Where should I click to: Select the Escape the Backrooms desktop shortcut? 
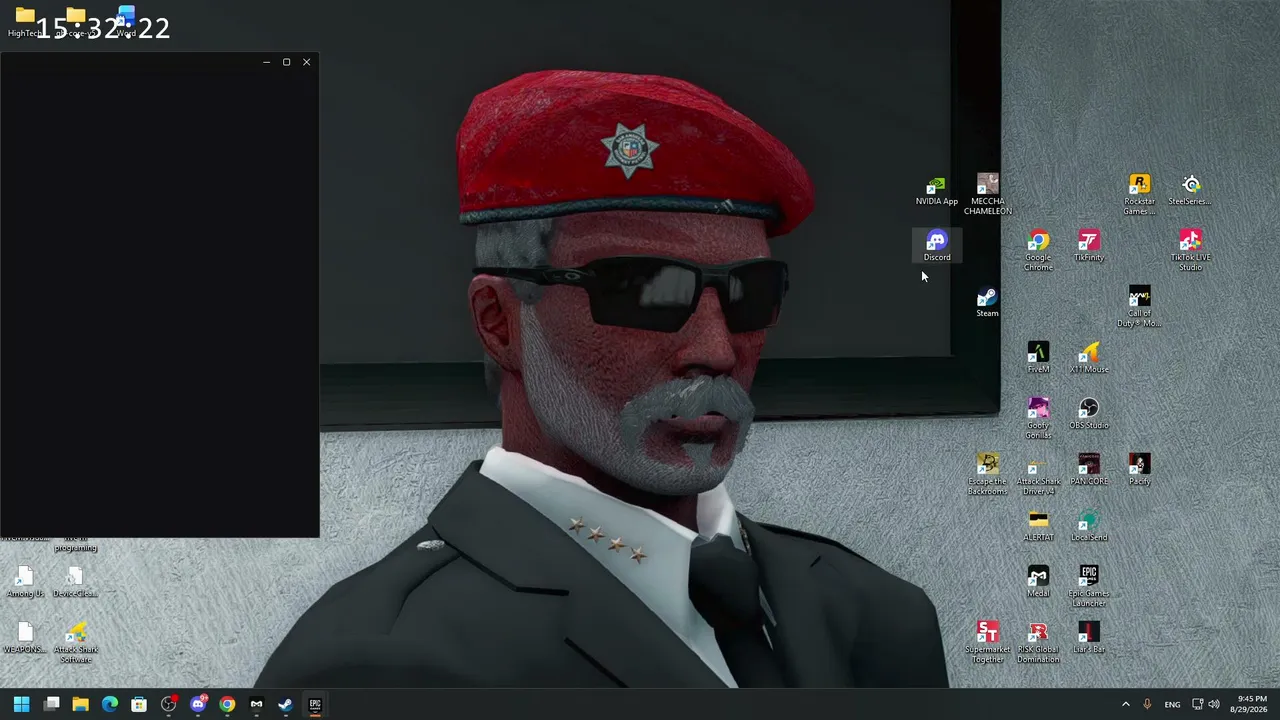click(x=987, y=475)
